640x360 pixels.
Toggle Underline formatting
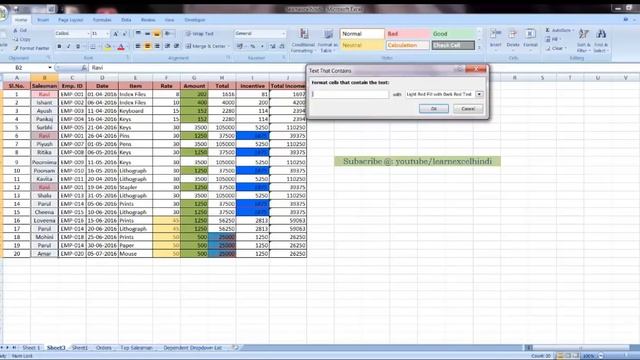(78, 47)
